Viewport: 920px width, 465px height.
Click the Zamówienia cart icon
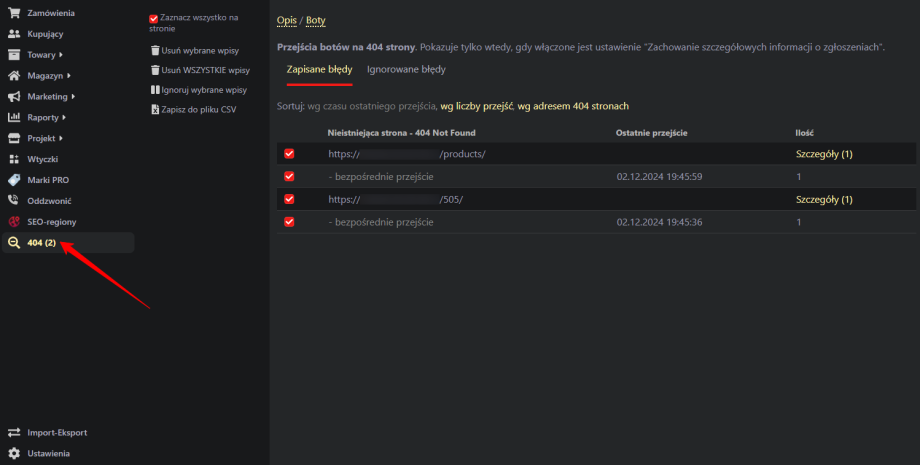[x=14, y=13]
